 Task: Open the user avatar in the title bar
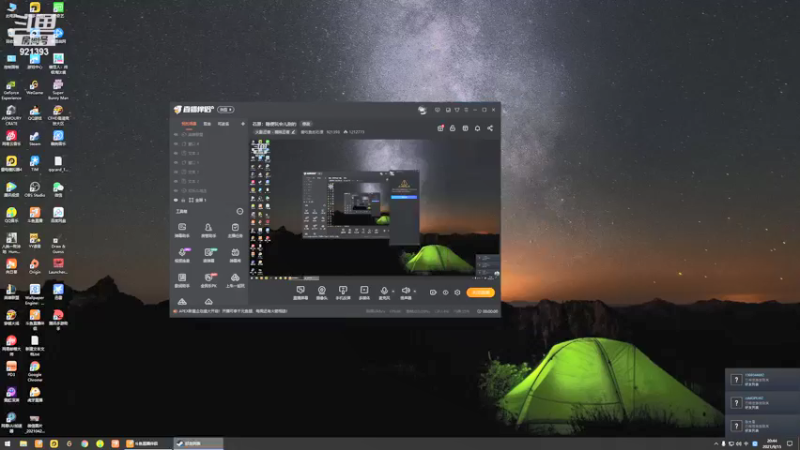pyautogui.click(x=422, y=110)
